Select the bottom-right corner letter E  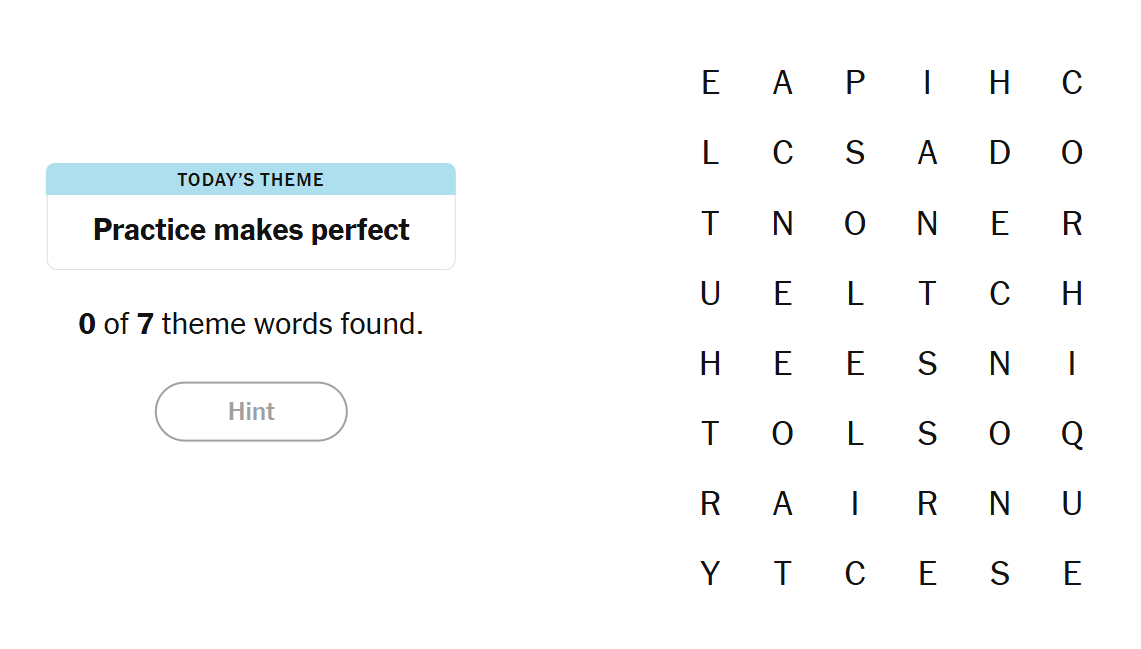1072,574
